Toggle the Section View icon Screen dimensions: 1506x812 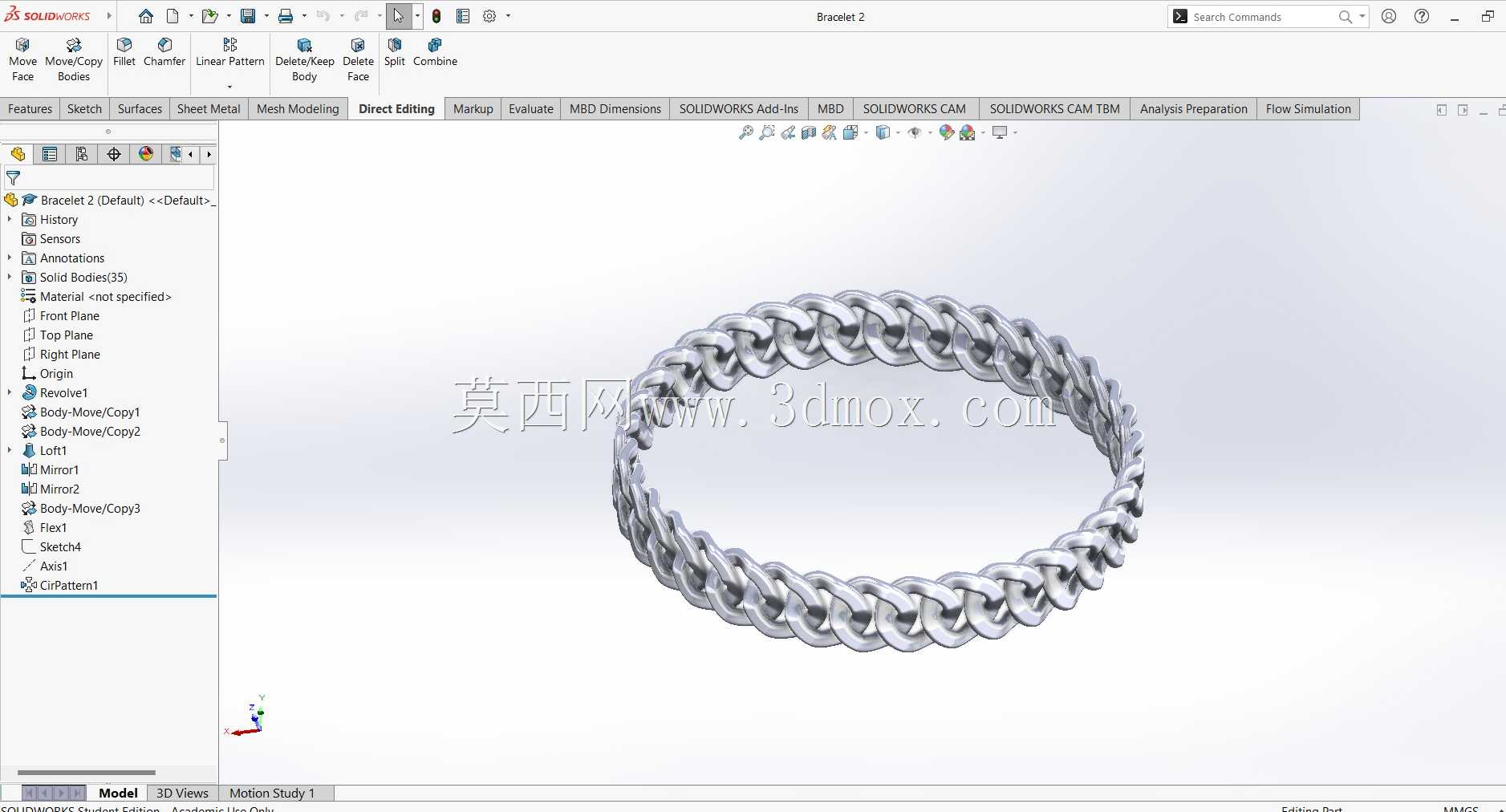coord(809,132)
